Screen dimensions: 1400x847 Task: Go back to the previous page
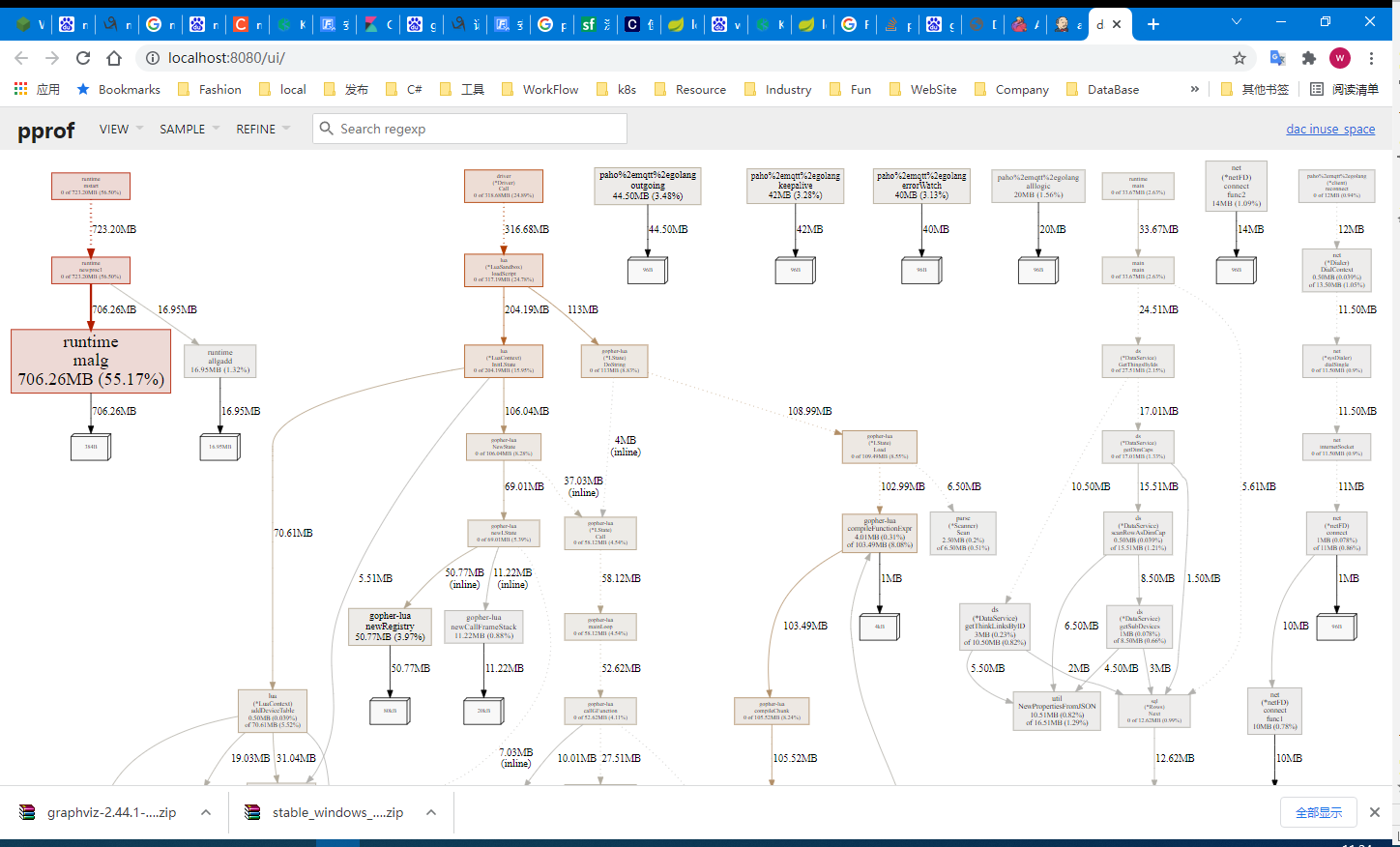[21, 58]
